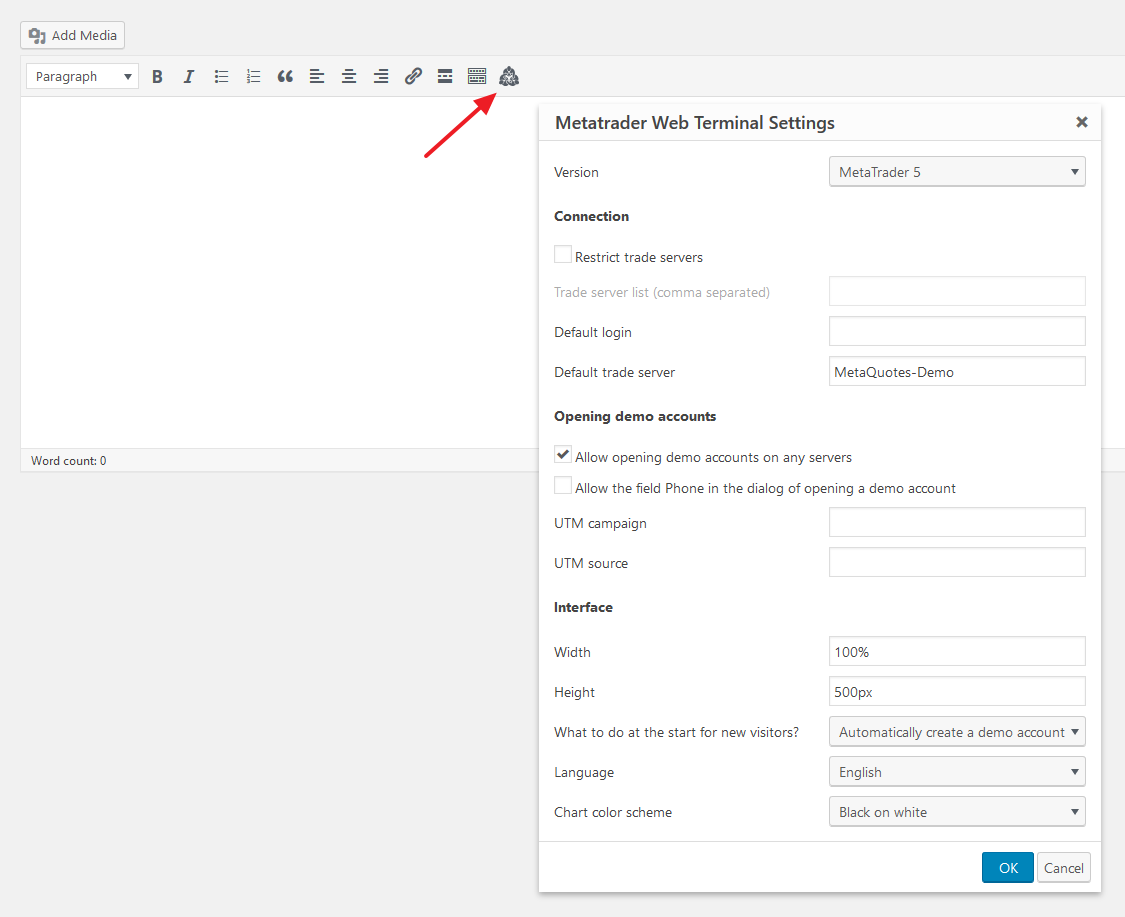
Task: Open the Version dropdown showing MetaTrader 5
Action: [957, 172]
